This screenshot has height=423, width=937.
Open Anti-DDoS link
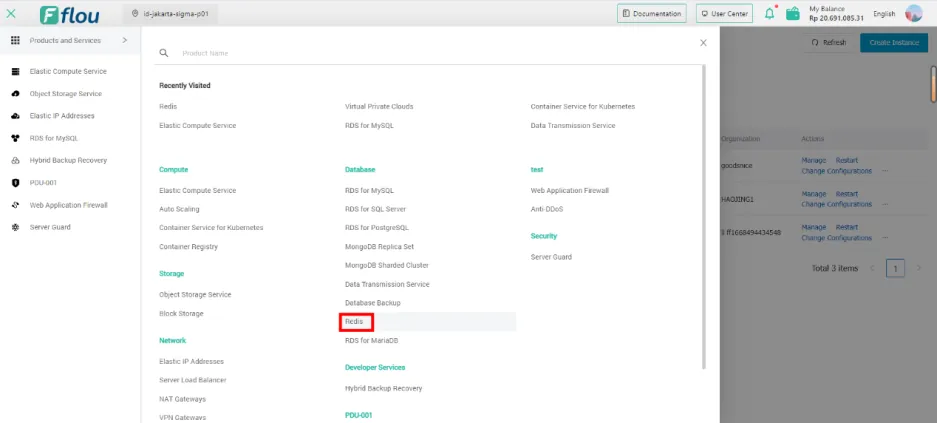click(x=547, y=209)
